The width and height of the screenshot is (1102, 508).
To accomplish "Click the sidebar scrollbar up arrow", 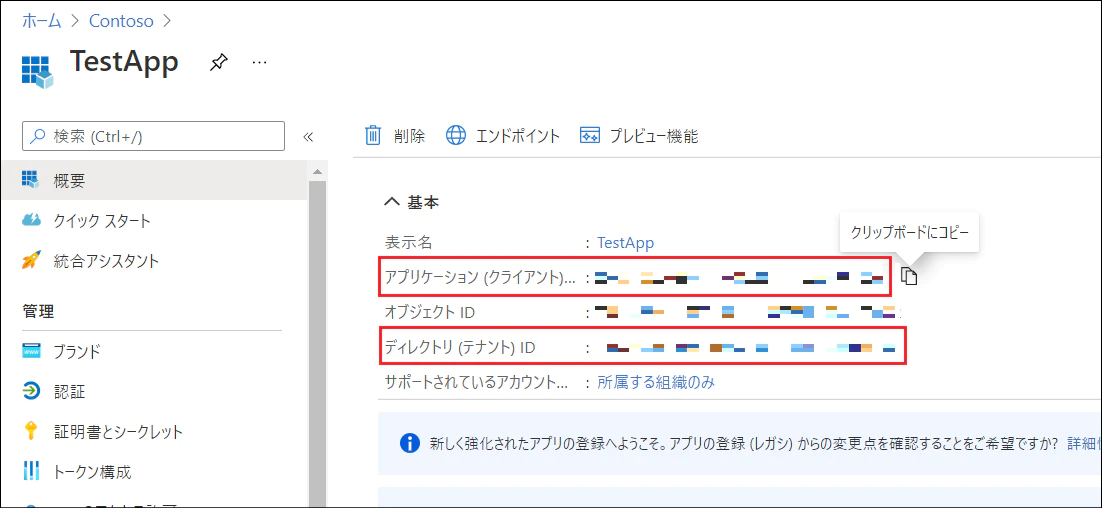I will 318,171.
